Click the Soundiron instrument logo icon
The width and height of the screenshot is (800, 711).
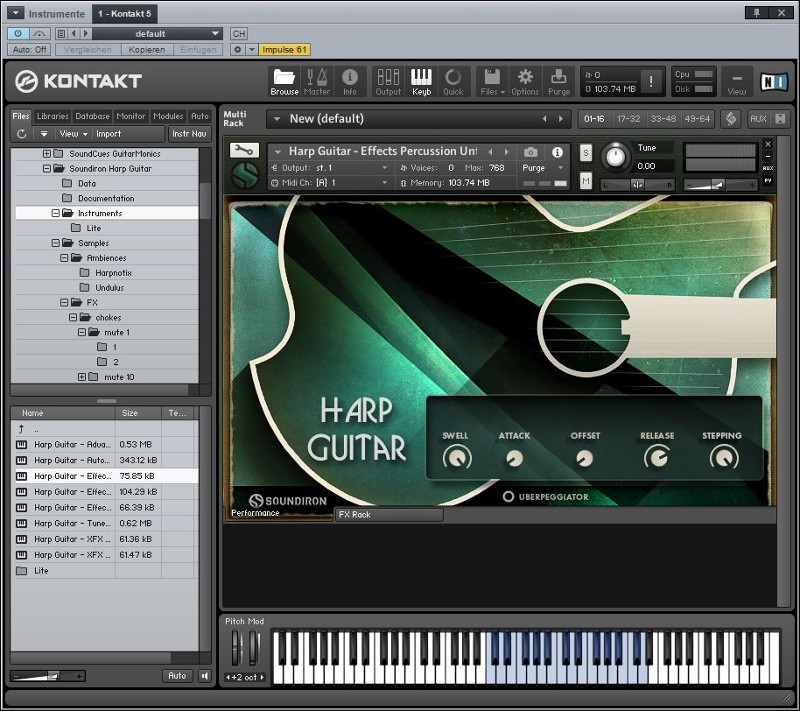[x=245, y=174]
